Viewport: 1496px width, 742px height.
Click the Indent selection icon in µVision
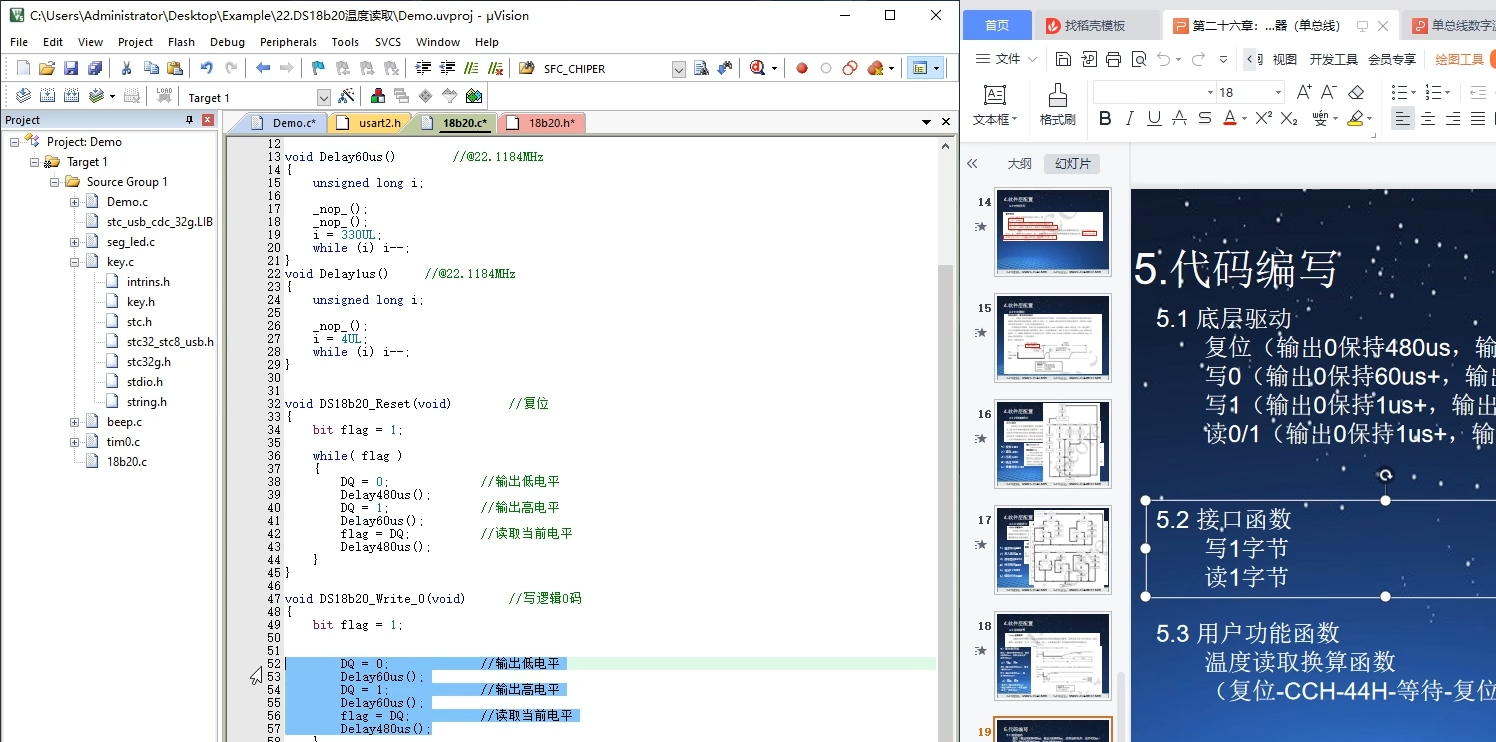tap(422, 68)
